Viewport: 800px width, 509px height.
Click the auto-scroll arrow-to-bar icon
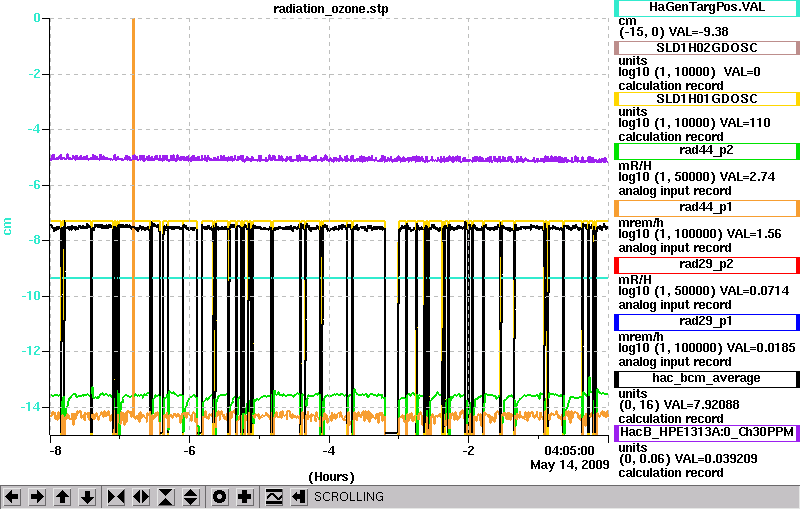click(299, 496)
